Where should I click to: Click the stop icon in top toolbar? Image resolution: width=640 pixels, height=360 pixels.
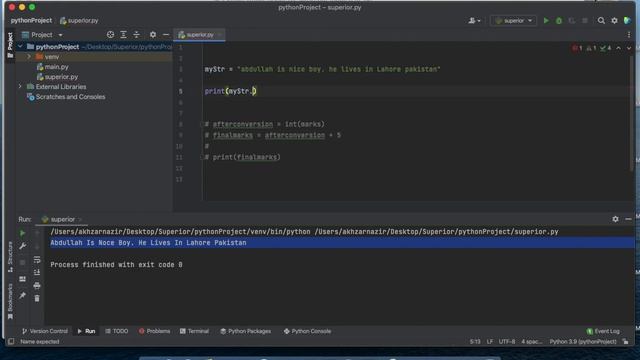[x=585, y=20]
